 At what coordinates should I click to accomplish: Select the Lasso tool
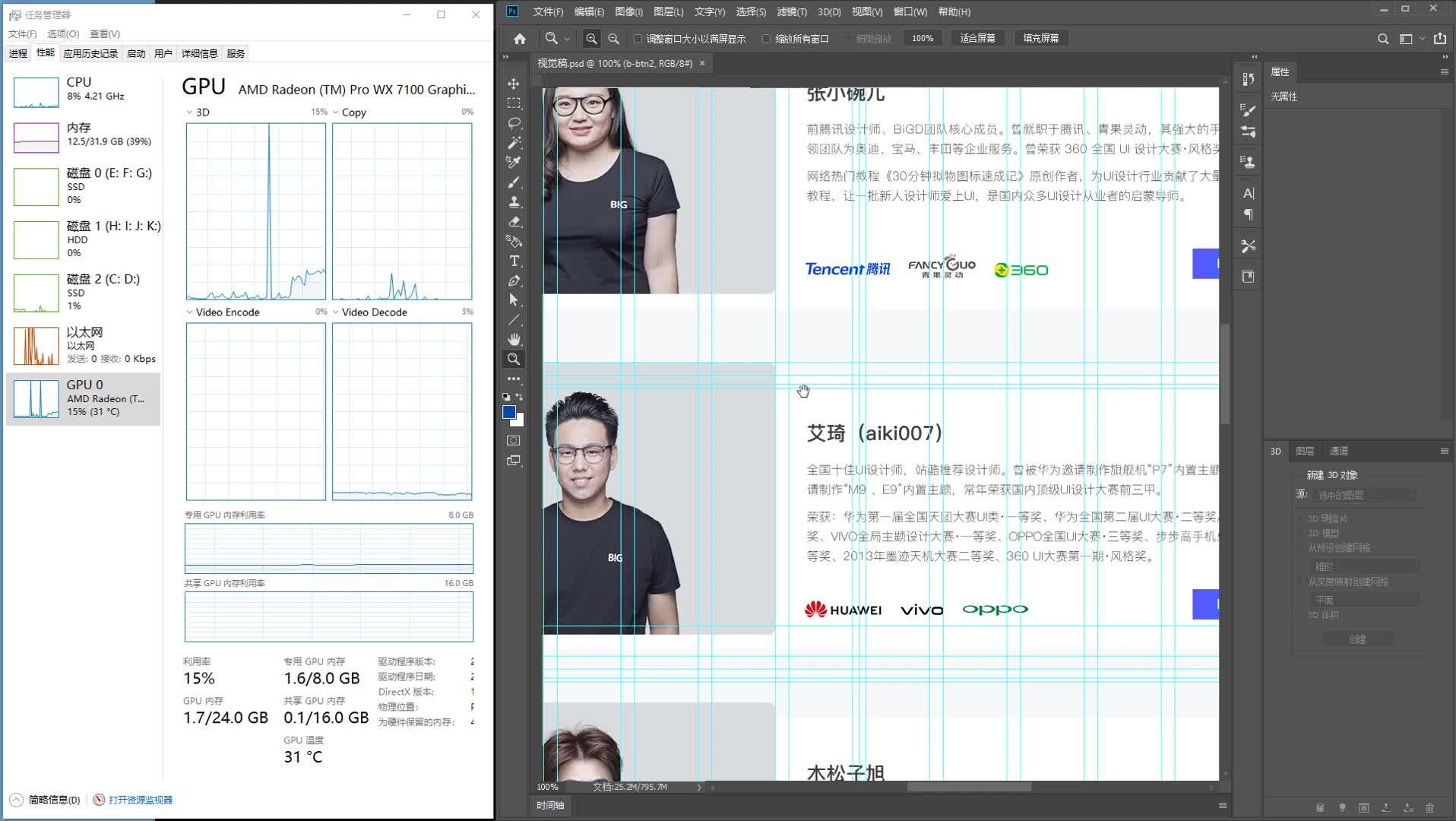pyautogui.click(x=514, y=123)
